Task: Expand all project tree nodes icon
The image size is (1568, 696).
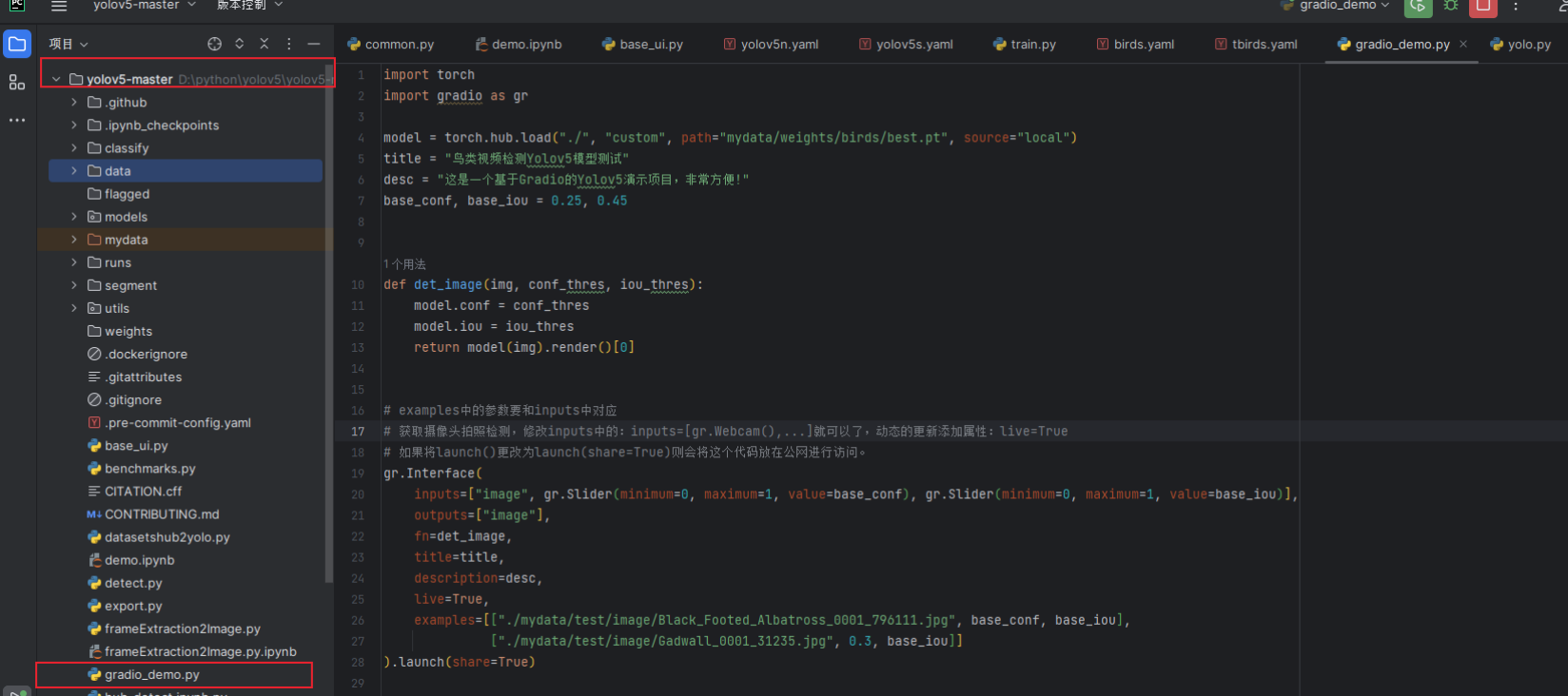Action: tap(240, 44)
